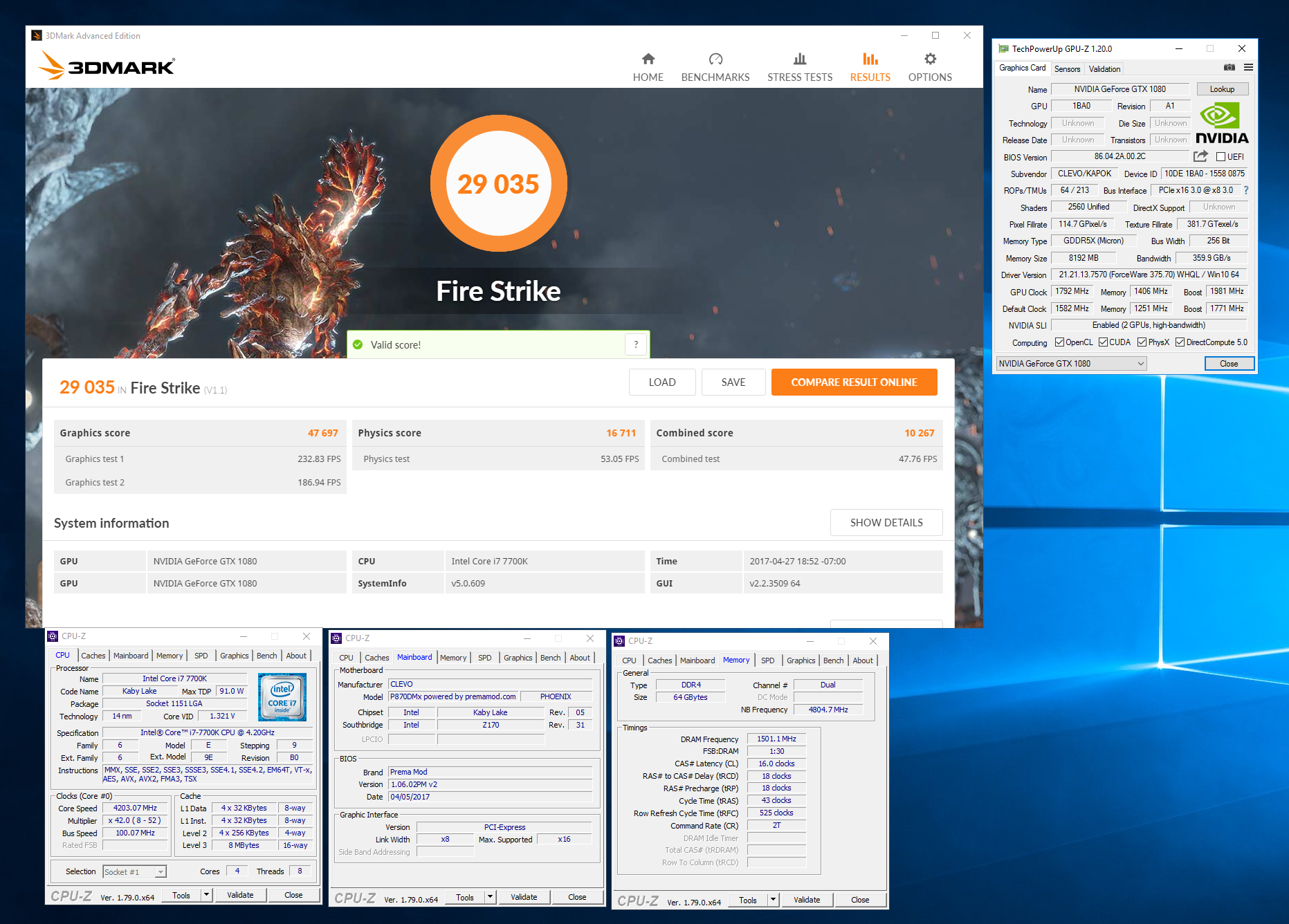Click Close button in CPU-Z Mainboard window
The image size is (1289, 924).
point(577,897)
